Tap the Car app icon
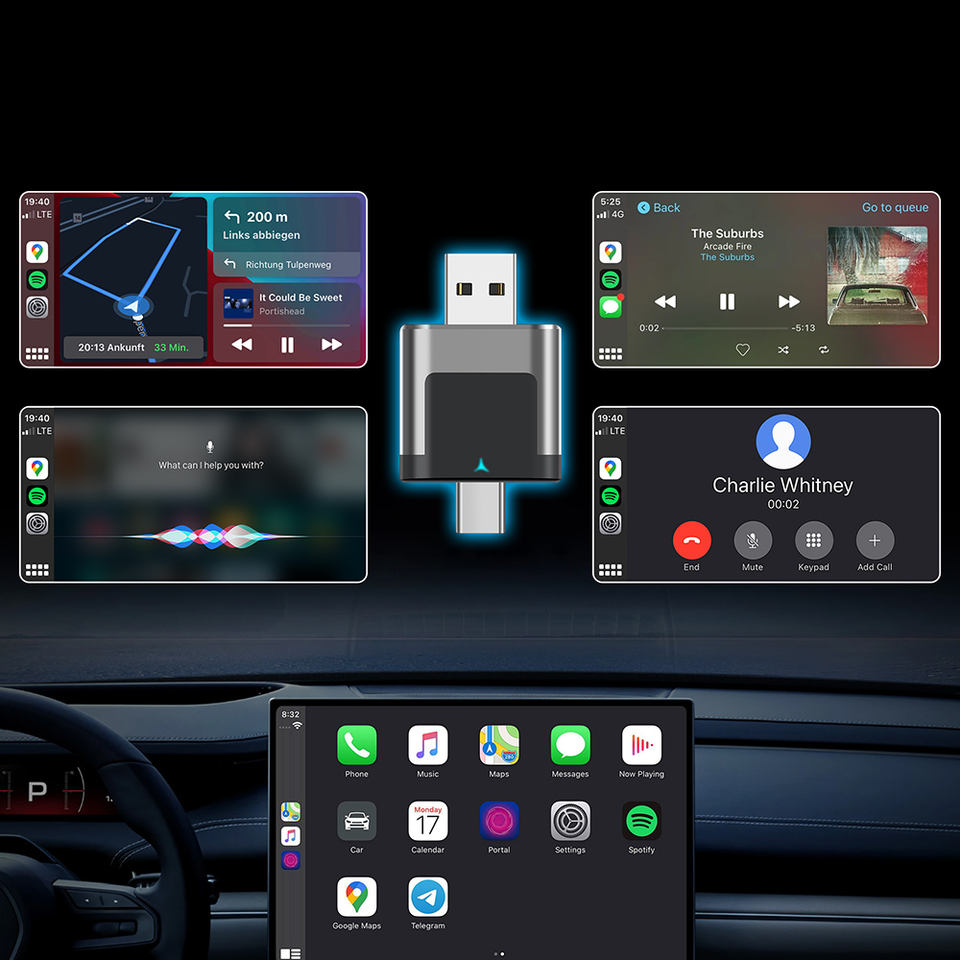The width and height of the screenshot is (960, 960). 356,820
